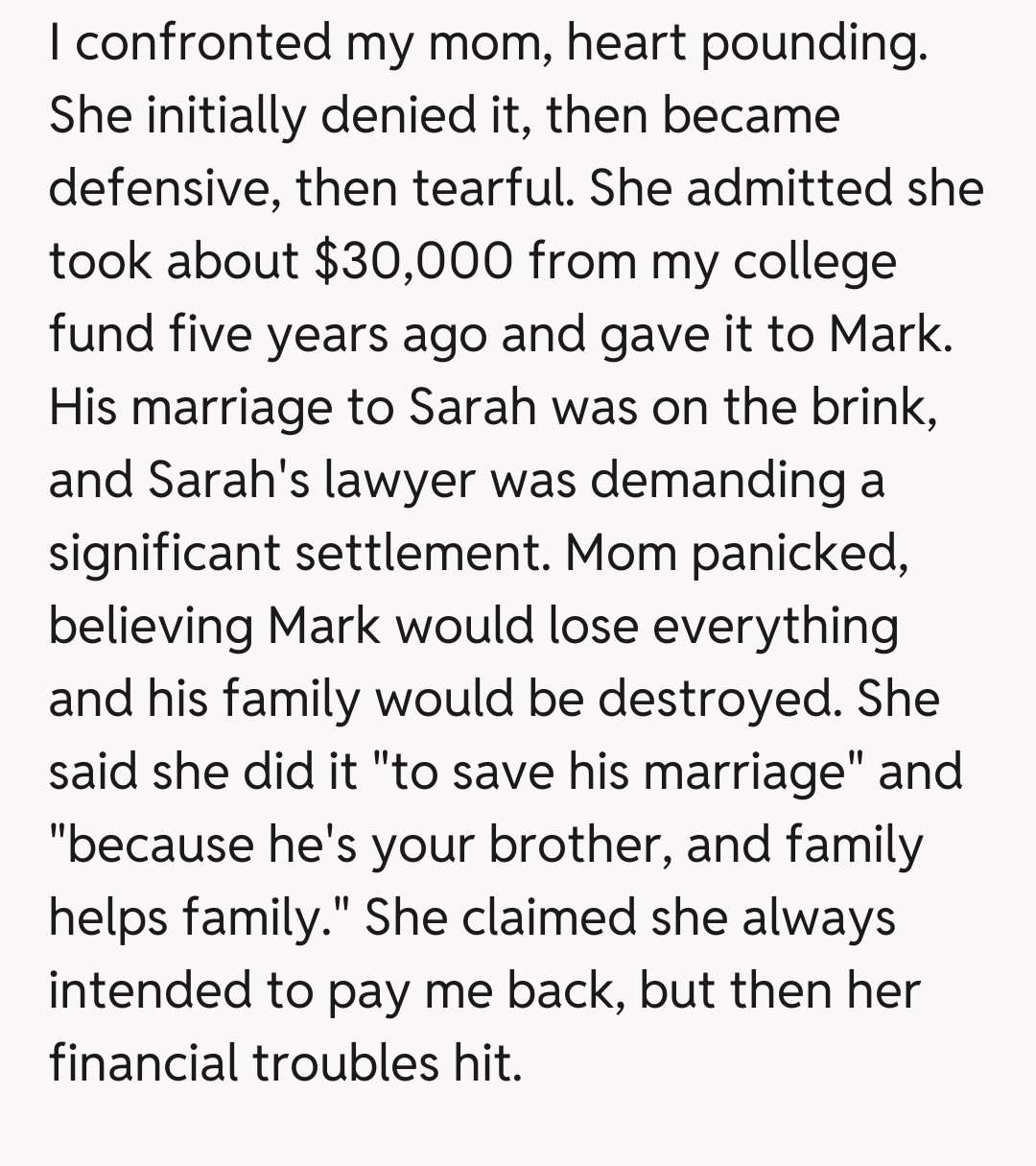1036x1166 pixels.
Task: Click the "$30,000" amount
Action: click(x=412, y=262)
